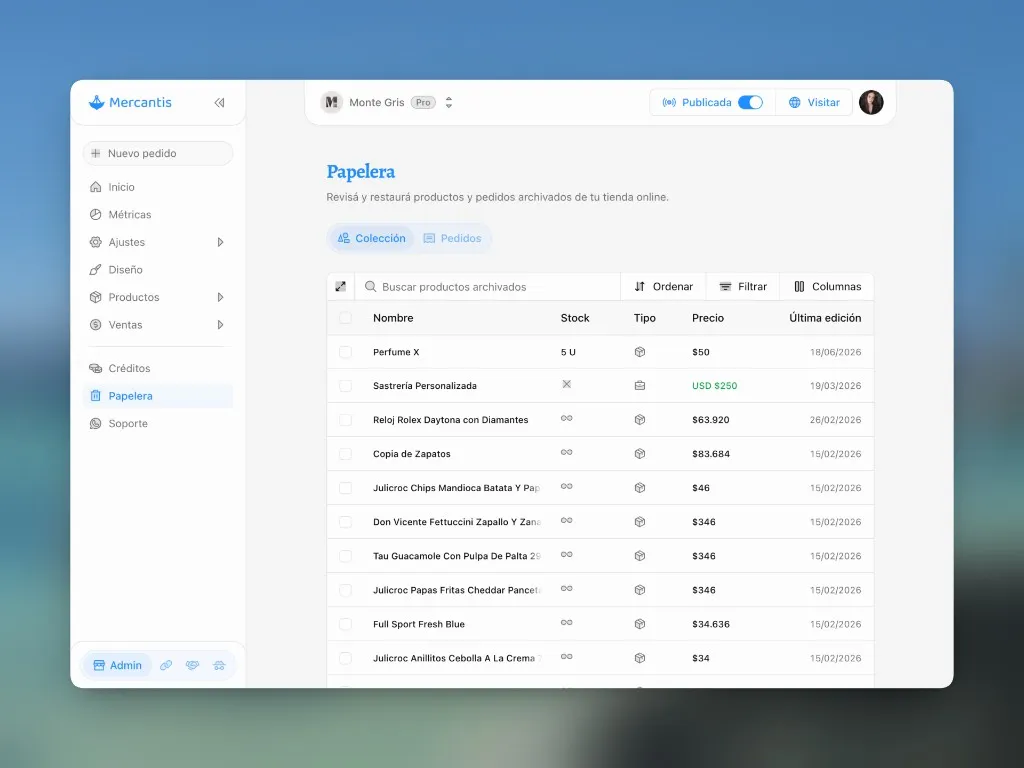The image size is (1024, 768).
Task: Check the Sastrería Personalizada row checkbox
Action: point(345,386)
